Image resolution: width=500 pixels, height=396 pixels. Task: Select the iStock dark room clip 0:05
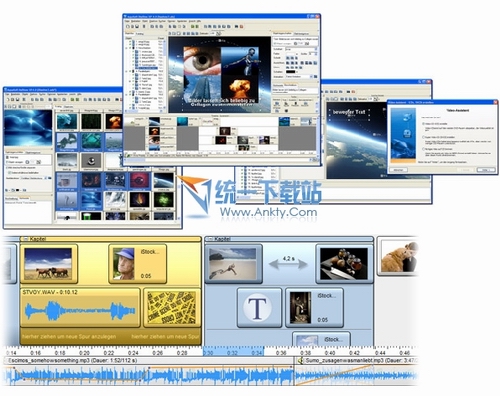(314, 308)
